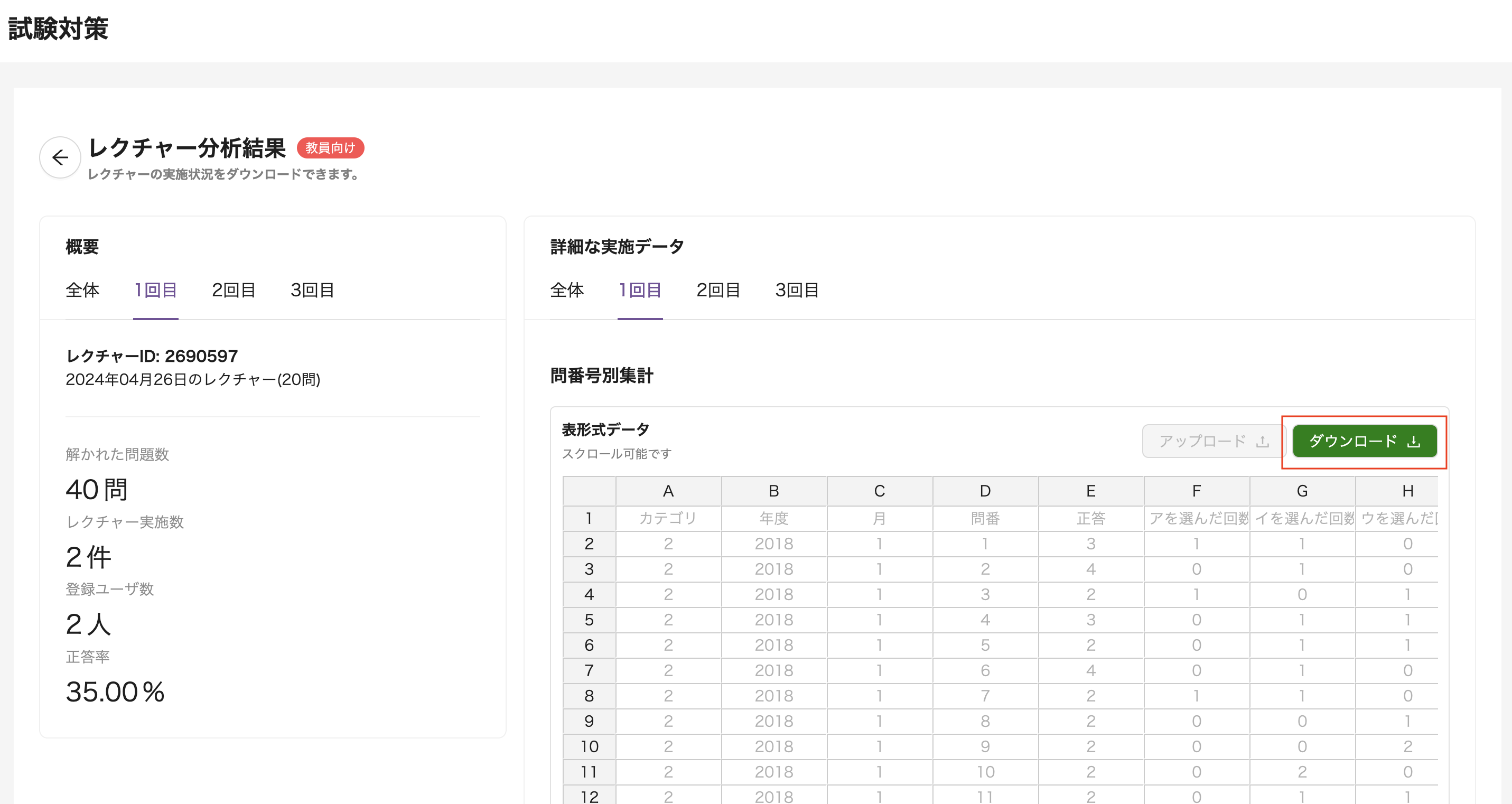Select row 5 header in spreadsheet
The width and height of the screenshot is (1512, 804).
589,620
